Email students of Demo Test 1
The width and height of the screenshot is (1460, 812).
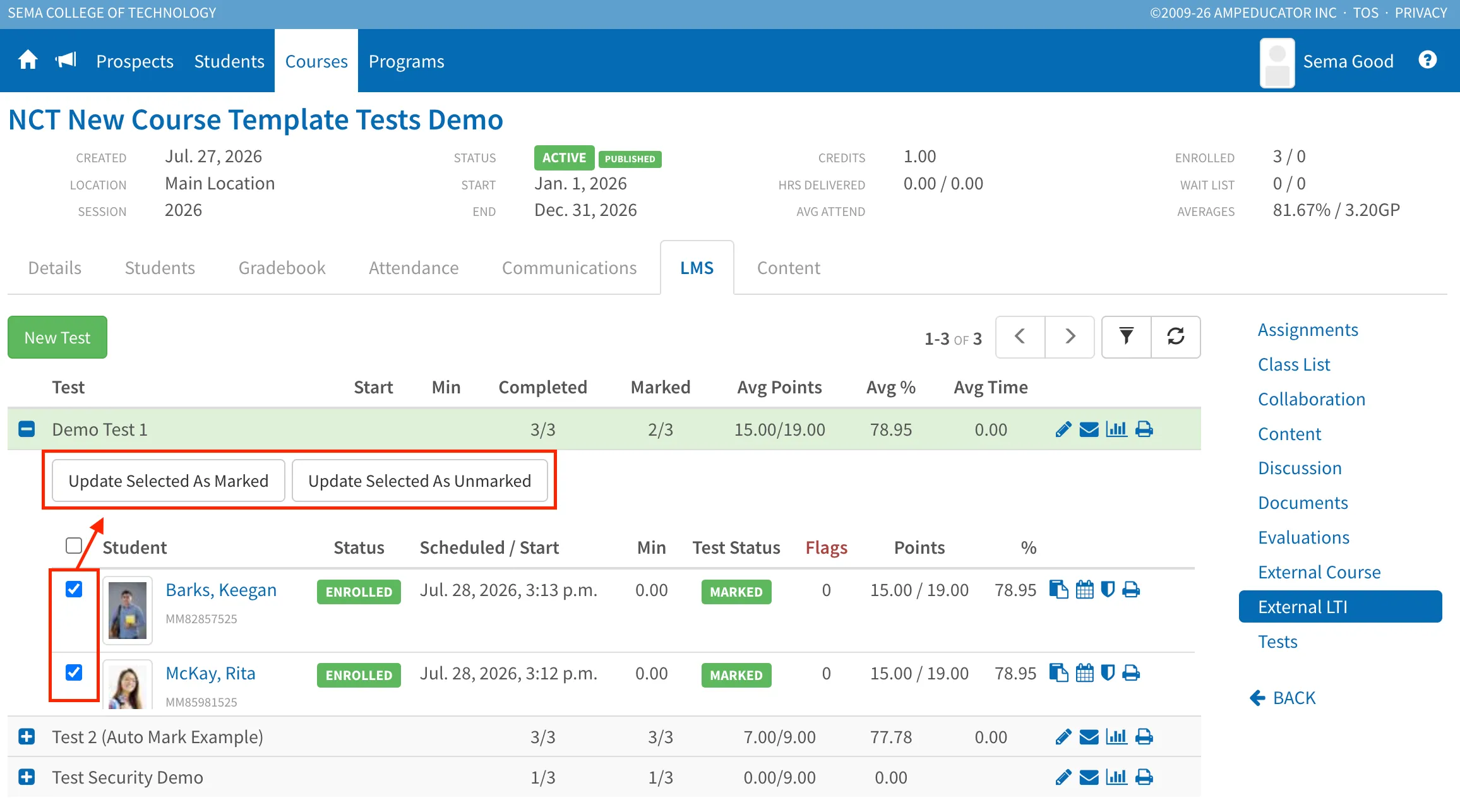[x=1089, y=429]
